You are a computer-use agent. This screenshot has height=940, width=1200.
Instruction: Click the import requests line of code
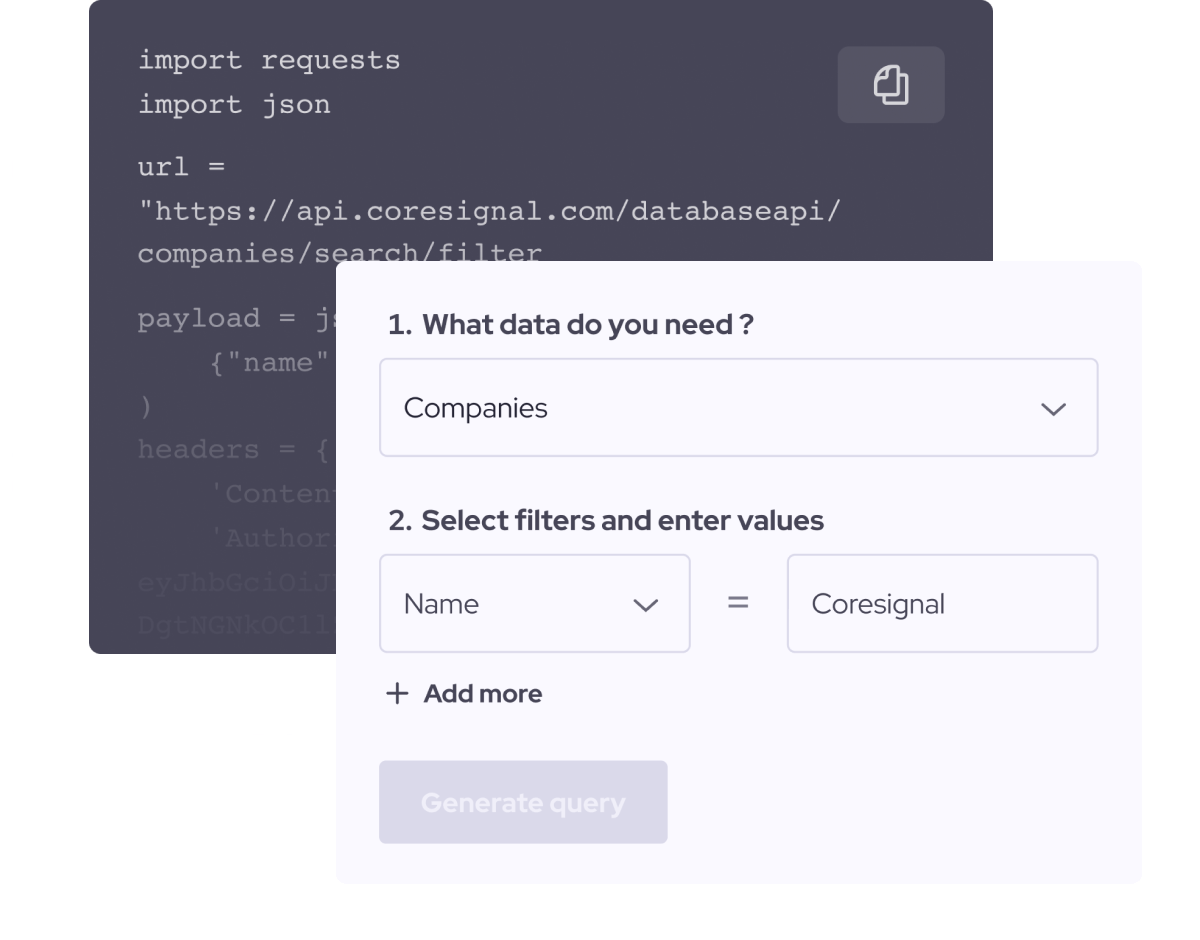coord(269,60)
